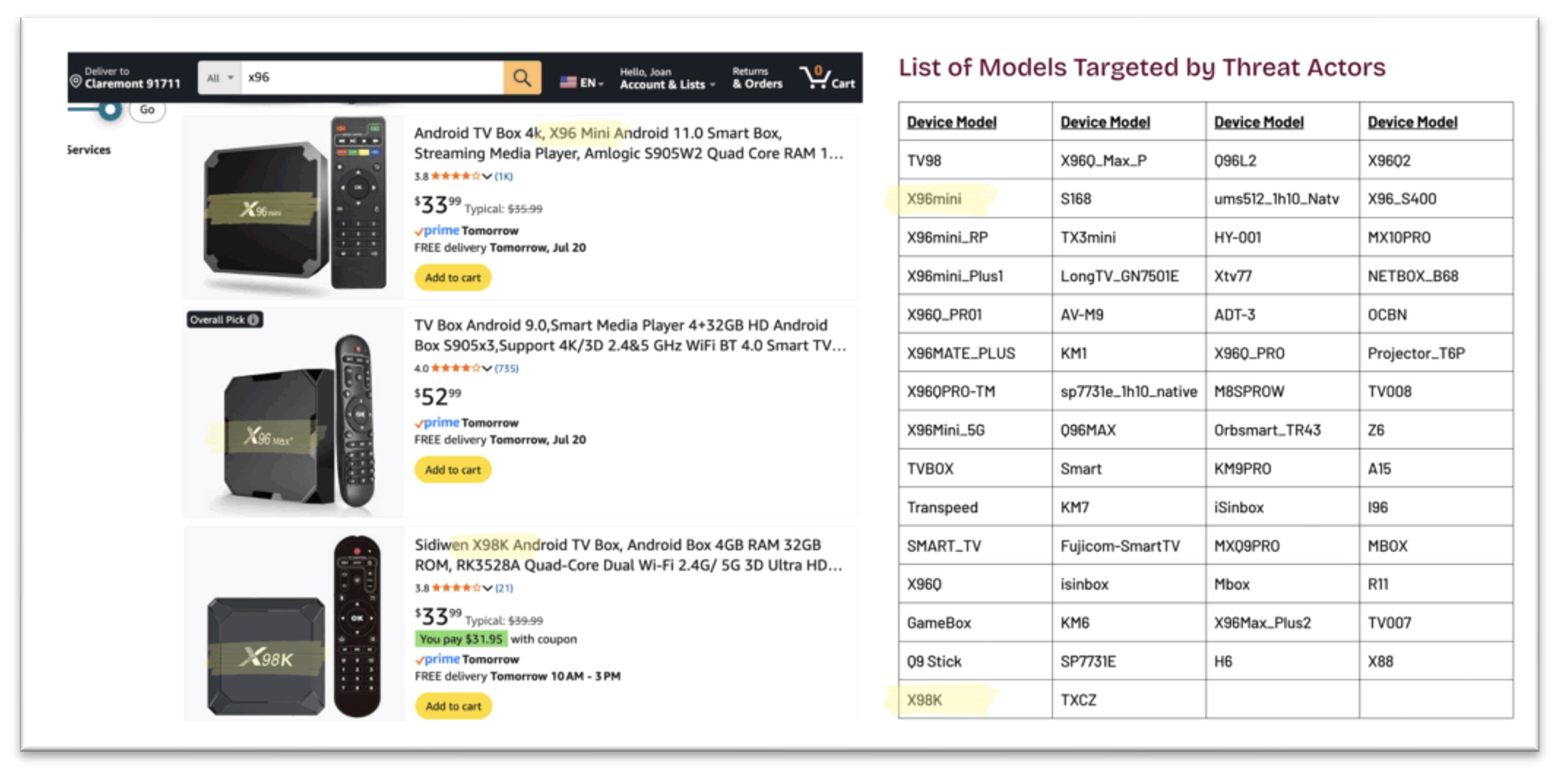Open the cart icon

[x=827, y=78]
